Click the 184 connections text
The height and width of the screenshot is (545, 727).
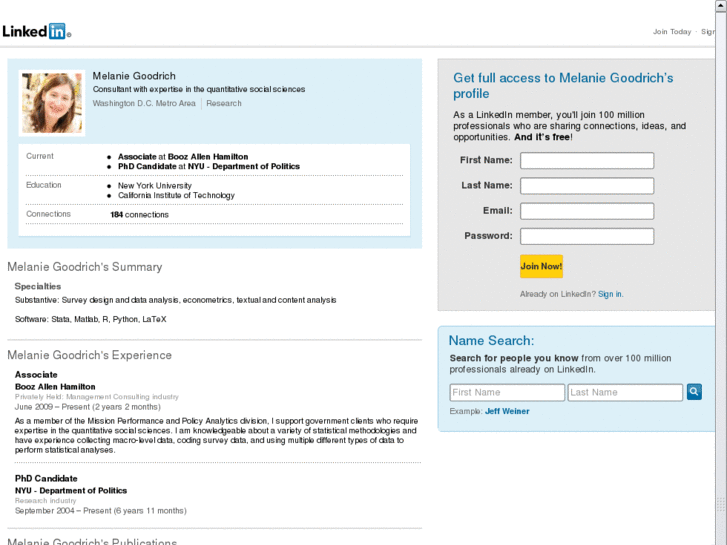[x=139, y=215]
